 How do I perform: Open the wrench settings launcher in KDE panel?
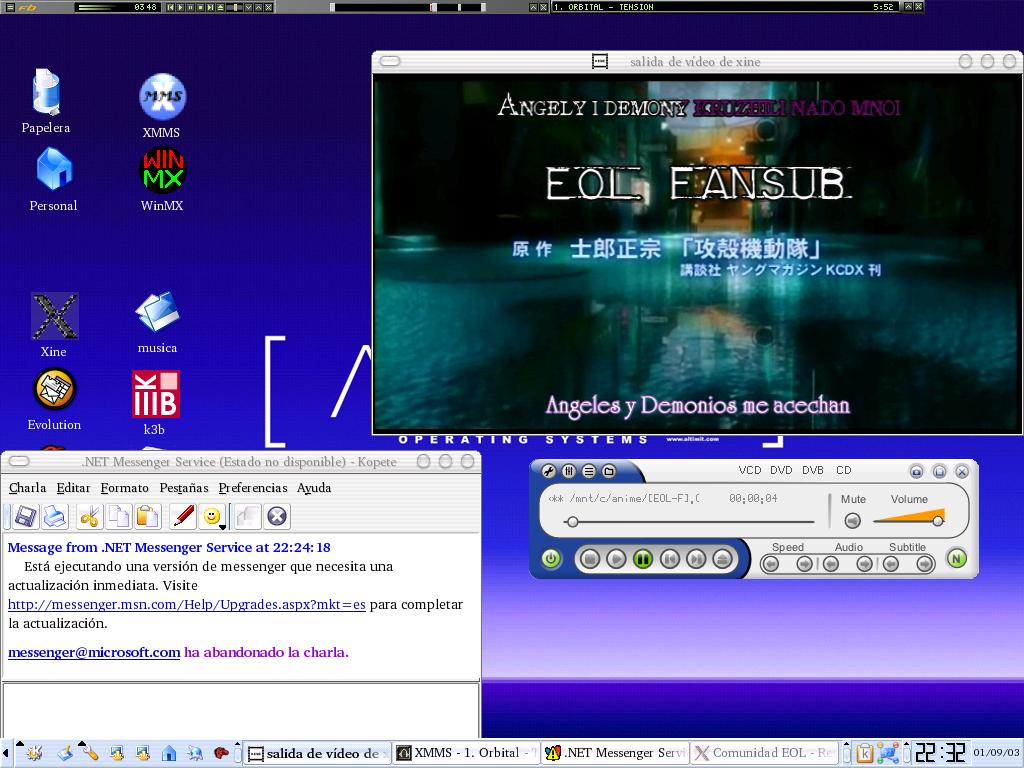[90, 753]
